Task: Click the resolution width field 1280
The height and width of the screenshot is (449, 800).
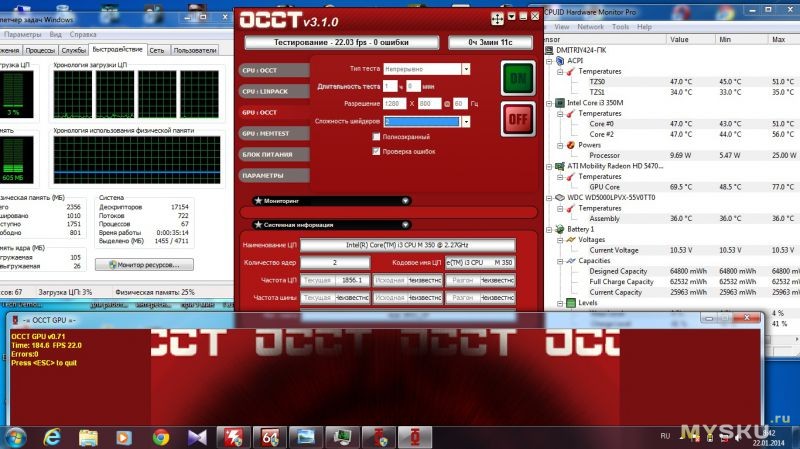Action: (x=395, y=104)
